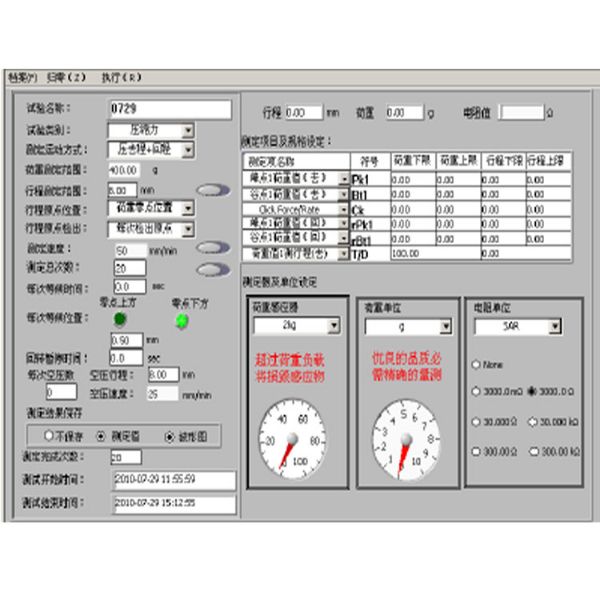
Task: Open the 档案 menu
Action: click(x=21, y=77)
